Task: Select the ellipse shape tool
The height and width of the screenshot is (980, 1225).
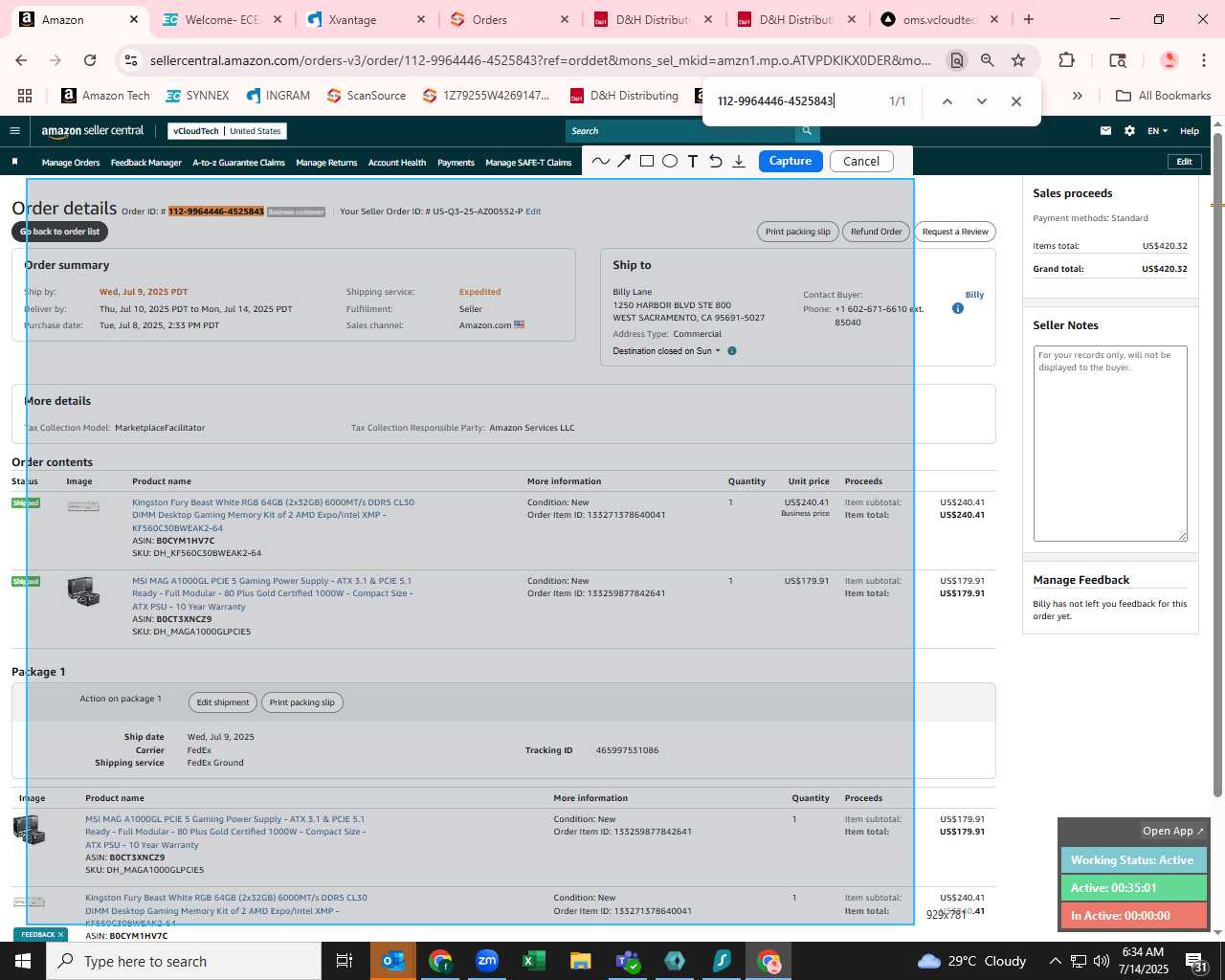Action: [670, 161]
